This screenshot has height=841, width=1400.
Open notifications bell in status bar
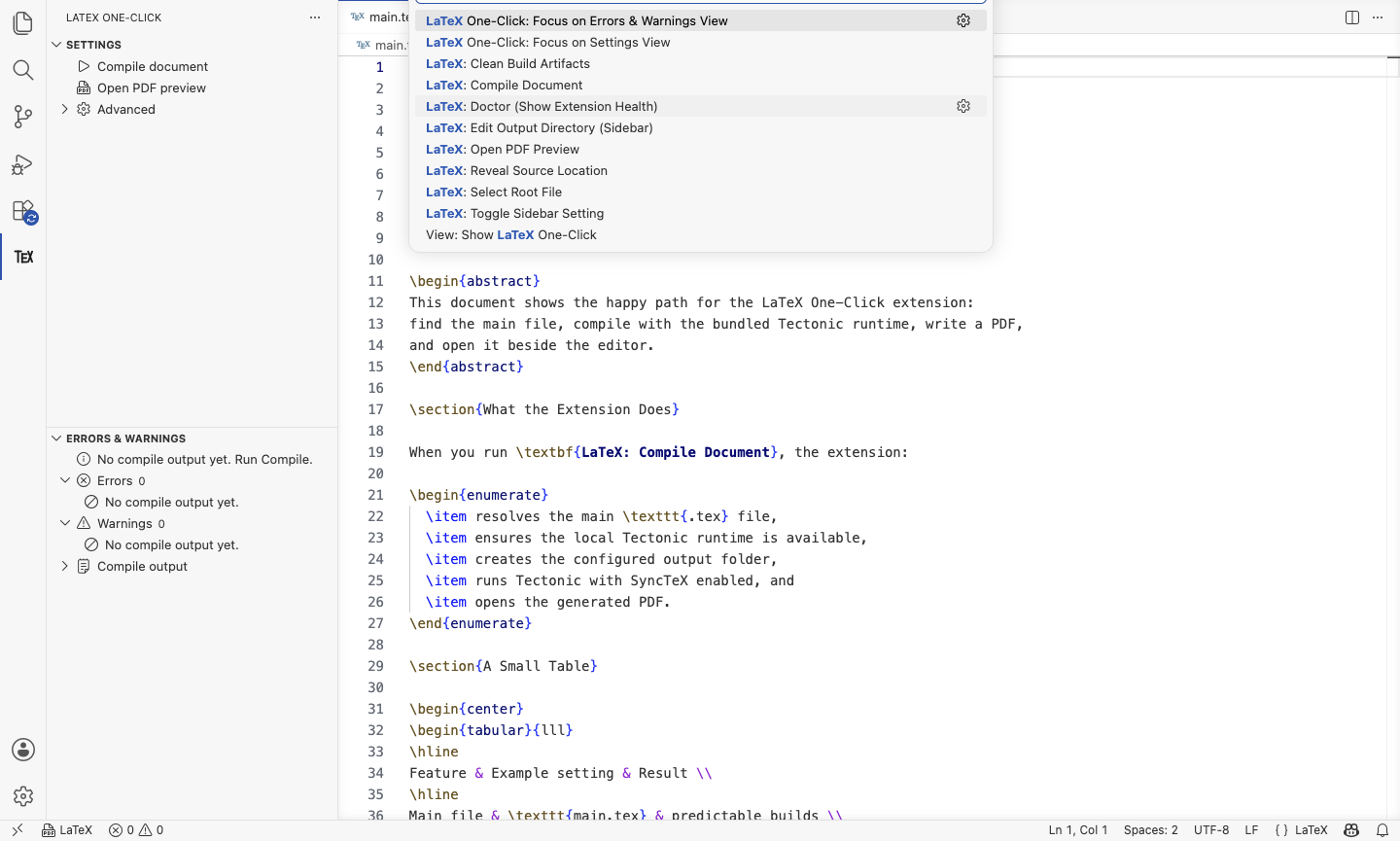1382,830
